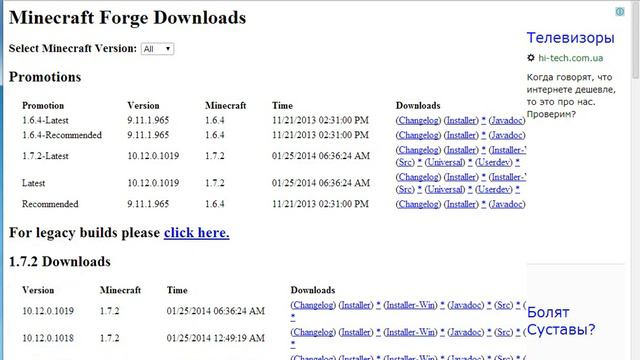
Task: Open Javadoc for the 1.6.4-Recommended promotion
Action: coord(507,135)
